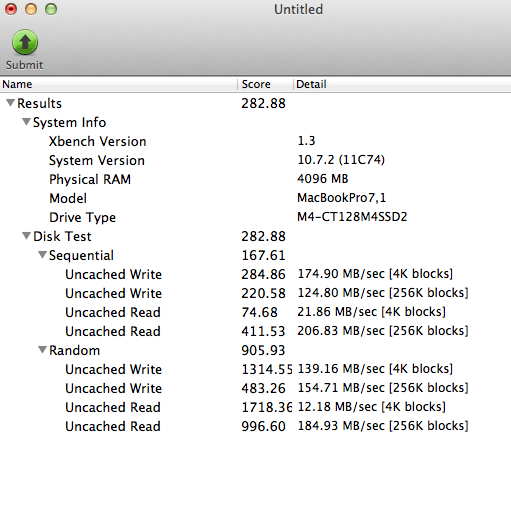
Task: Select Uncached Write row scoring 220.58
Action: tap(255, 293)
